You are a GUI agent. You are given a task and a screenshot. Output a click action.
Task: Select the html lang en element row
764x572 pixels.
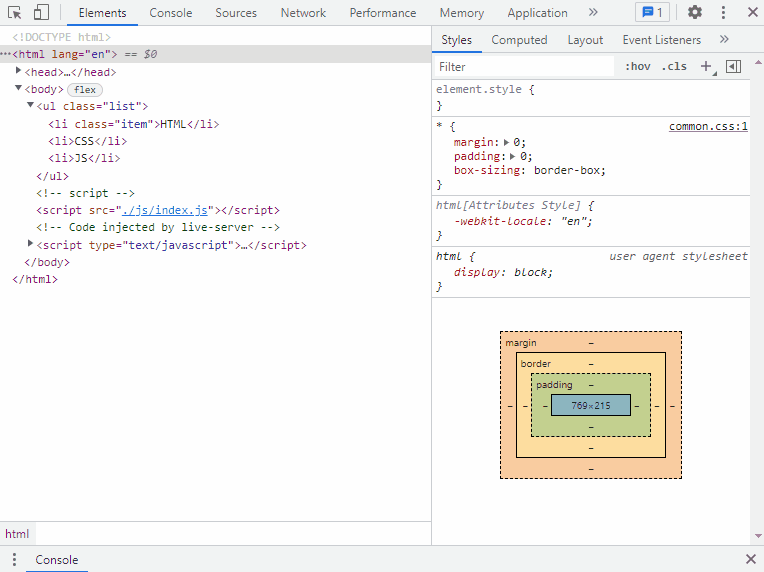[215, 54]
